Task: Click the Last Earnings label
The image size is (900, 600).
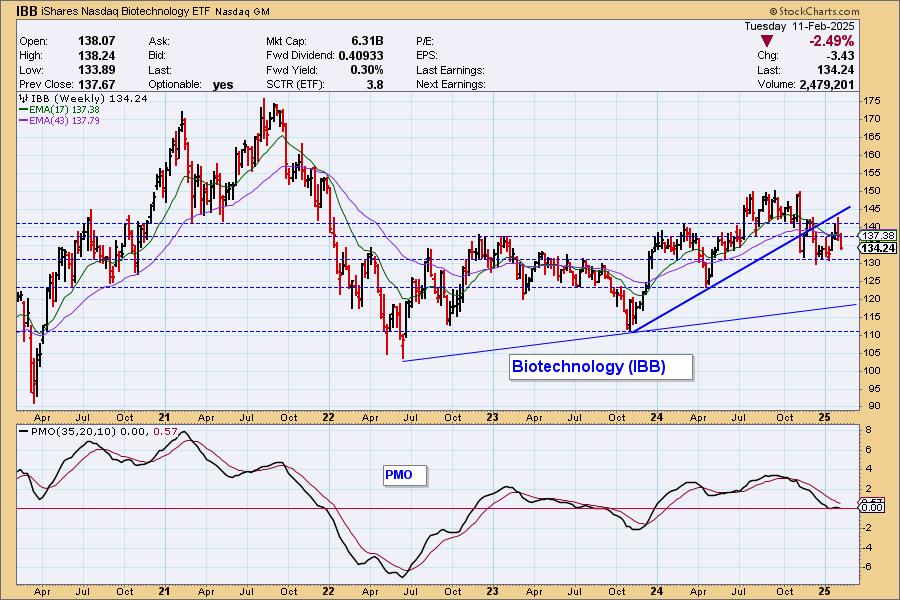Action: (450, 70)
